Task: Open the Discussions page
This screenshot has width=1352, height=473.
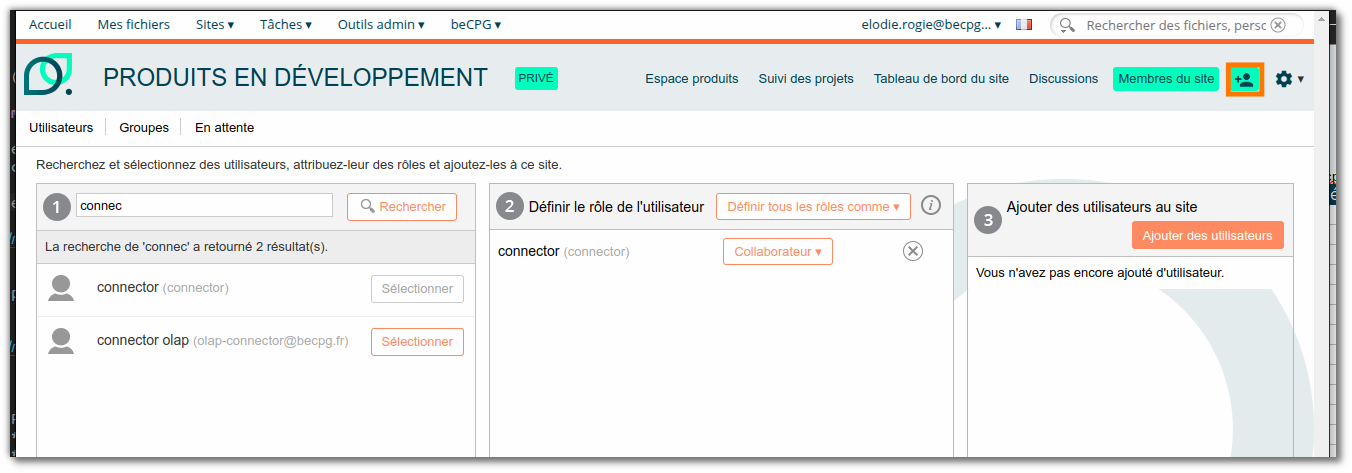Action: (x=1063, y=79)
